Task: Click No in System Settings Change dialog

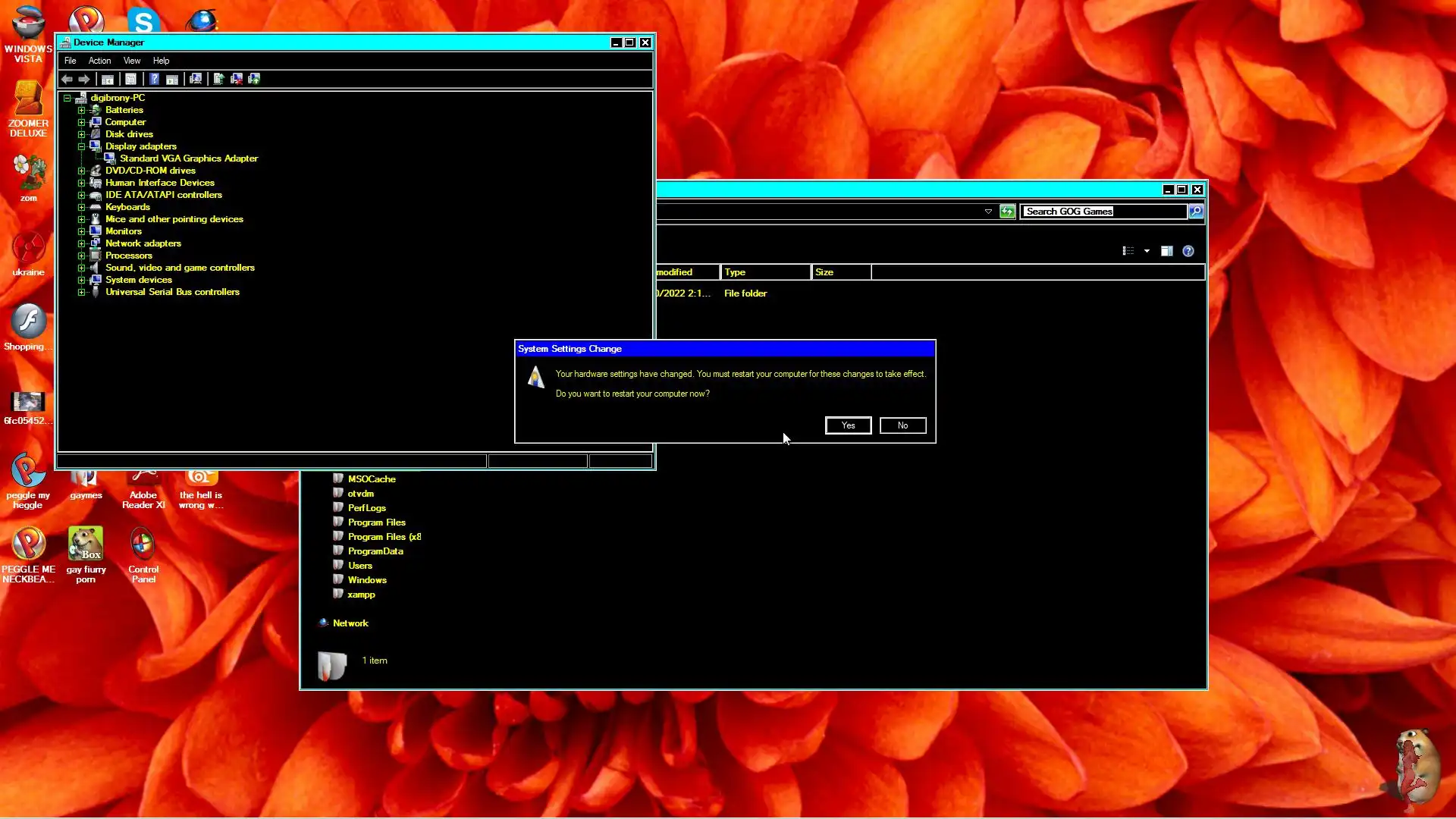Action: (x=902, y=425)
